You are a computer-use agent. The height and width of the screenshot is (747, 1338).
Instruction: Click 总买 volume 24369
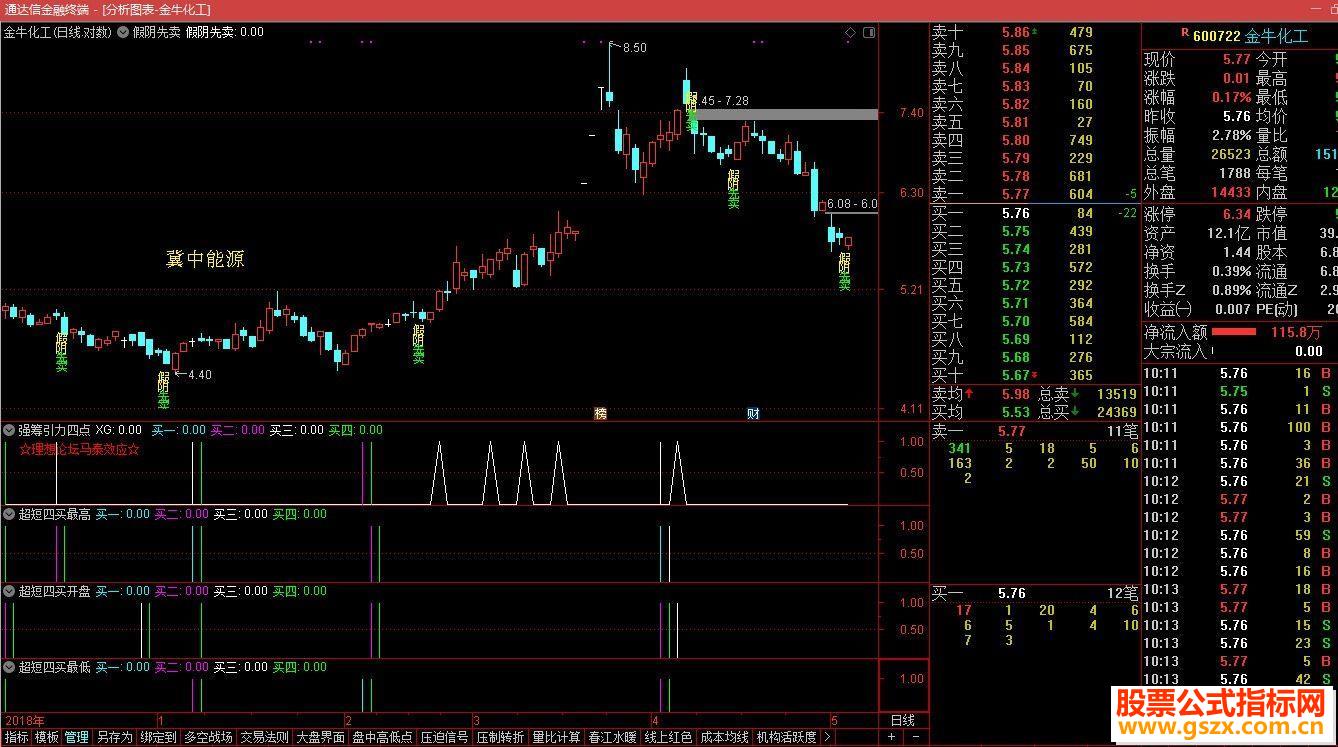click(x=1116, y=412)
